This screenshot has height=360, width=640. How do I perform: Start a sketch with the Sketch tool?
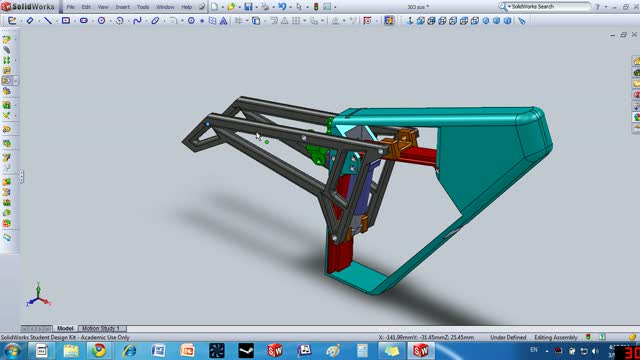click(x=11, y=20)
